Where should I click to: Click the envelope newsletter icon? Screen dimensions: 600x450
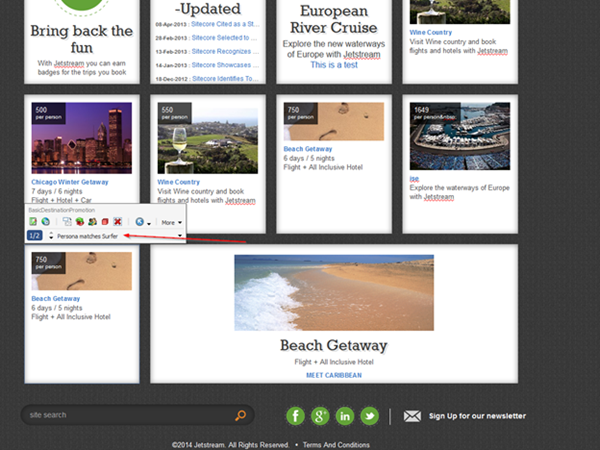[412, 416]
